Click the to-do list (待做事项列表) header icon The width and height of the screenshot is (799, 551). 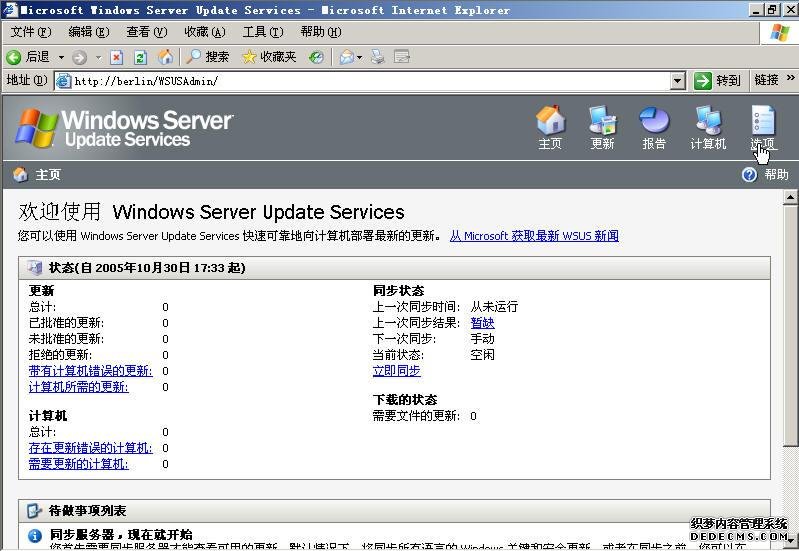pyautogui.click(x=34, y=511)
